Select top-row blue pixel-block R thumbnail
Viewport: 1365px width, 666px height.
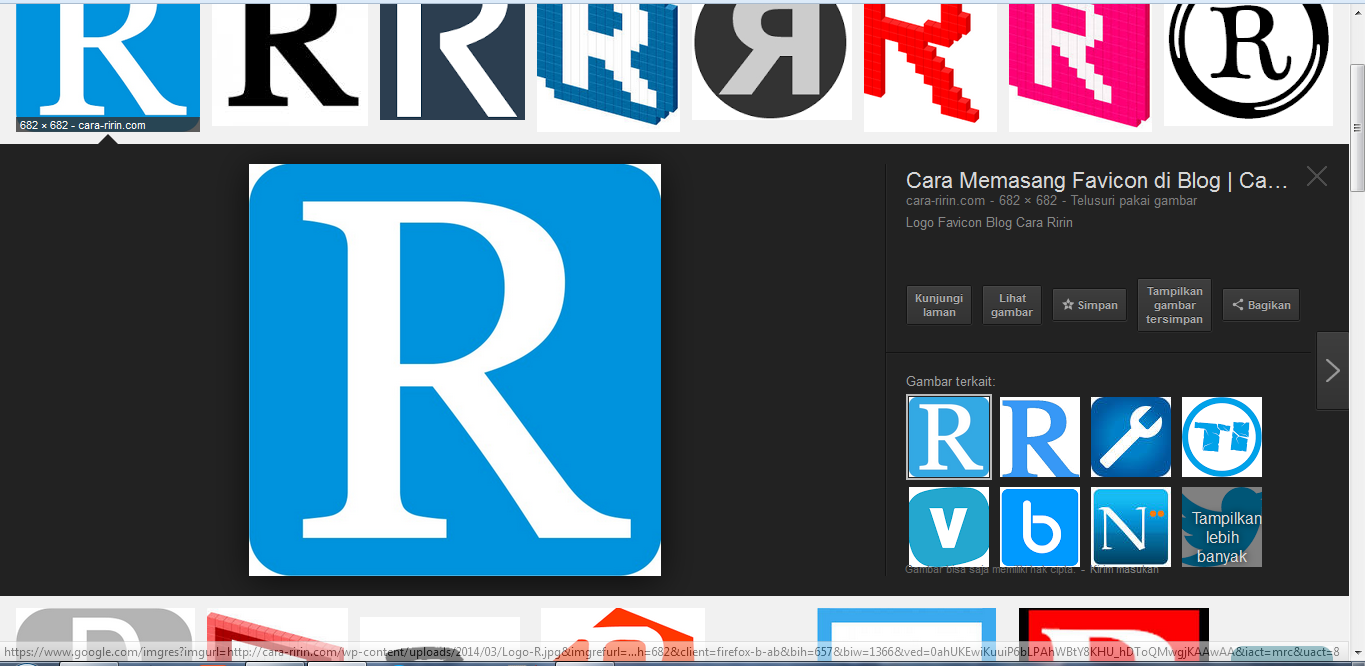[x=608, y=66]
